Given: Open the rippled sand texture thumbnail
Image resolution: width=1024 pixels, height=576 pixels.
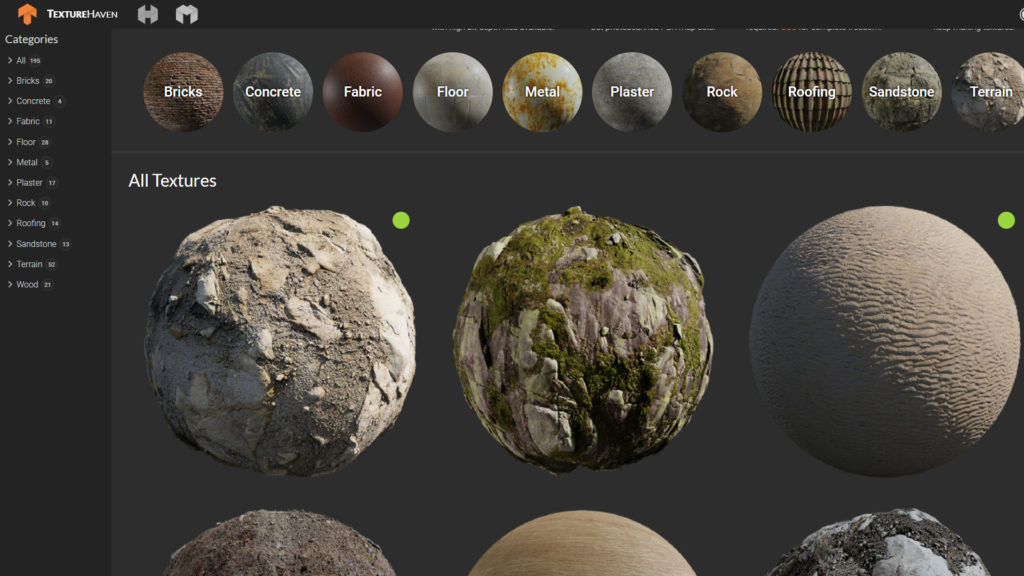Looking at the screenshot, I should point(885,340).
